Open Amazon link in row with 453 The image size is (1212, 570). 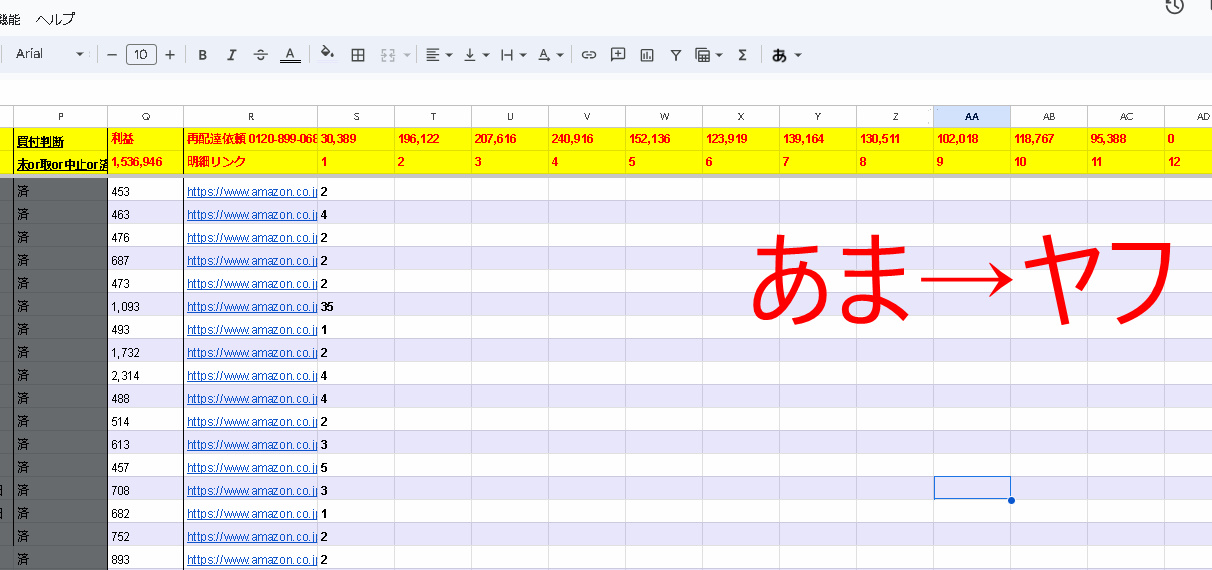[251, 191]
